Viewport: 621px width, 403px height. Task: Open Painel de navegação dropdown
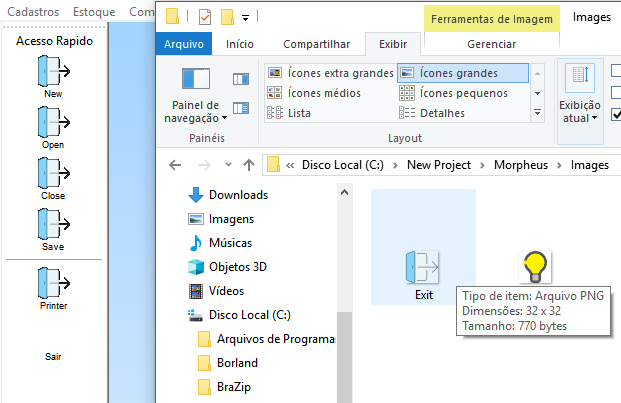coord(196,95)
